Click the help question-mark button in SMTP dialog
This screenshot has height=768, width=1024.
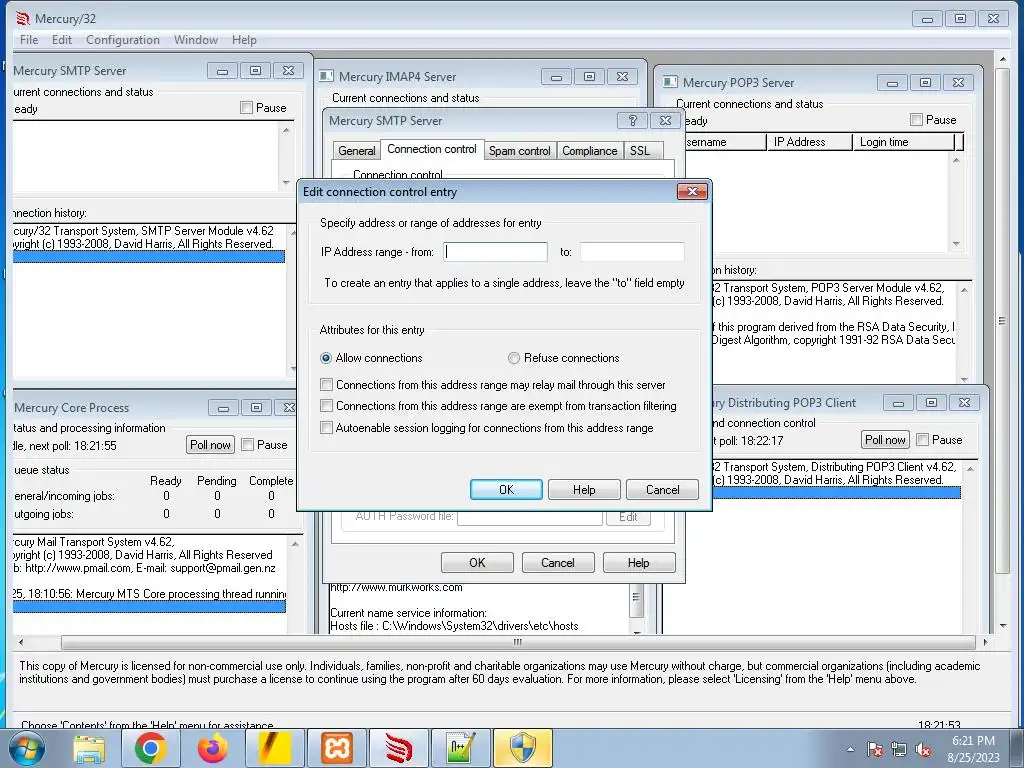(x=632, y=120)
